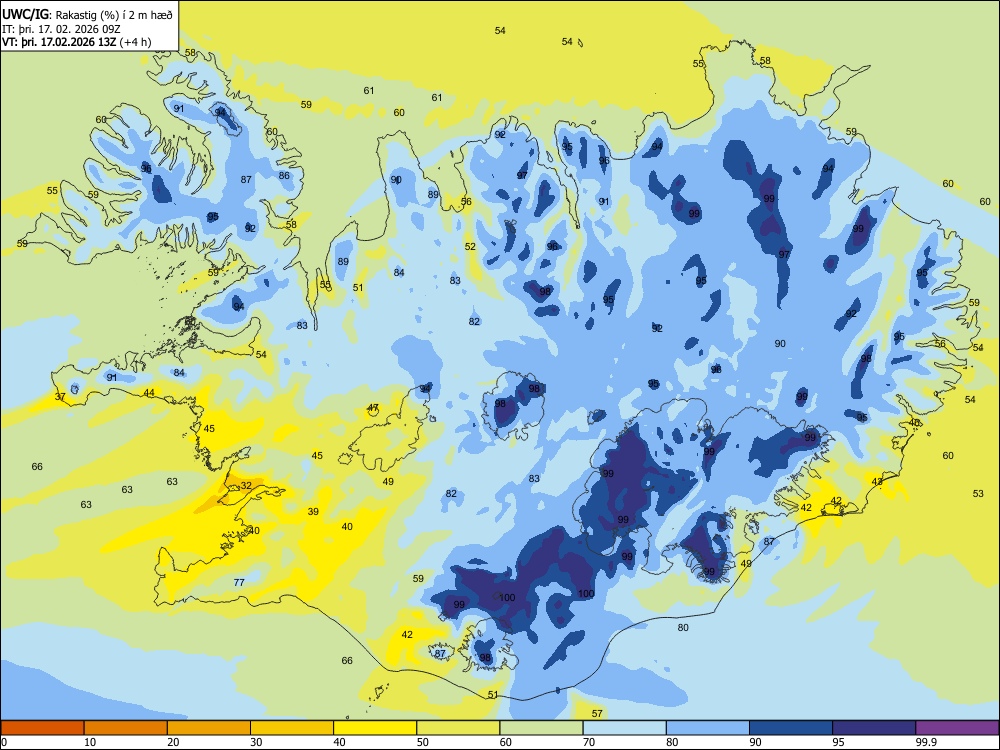The height and width of the screenshot is (750, 1000).
Task: Select the orange 10–20 legend color band
Action: click(126, 728)
